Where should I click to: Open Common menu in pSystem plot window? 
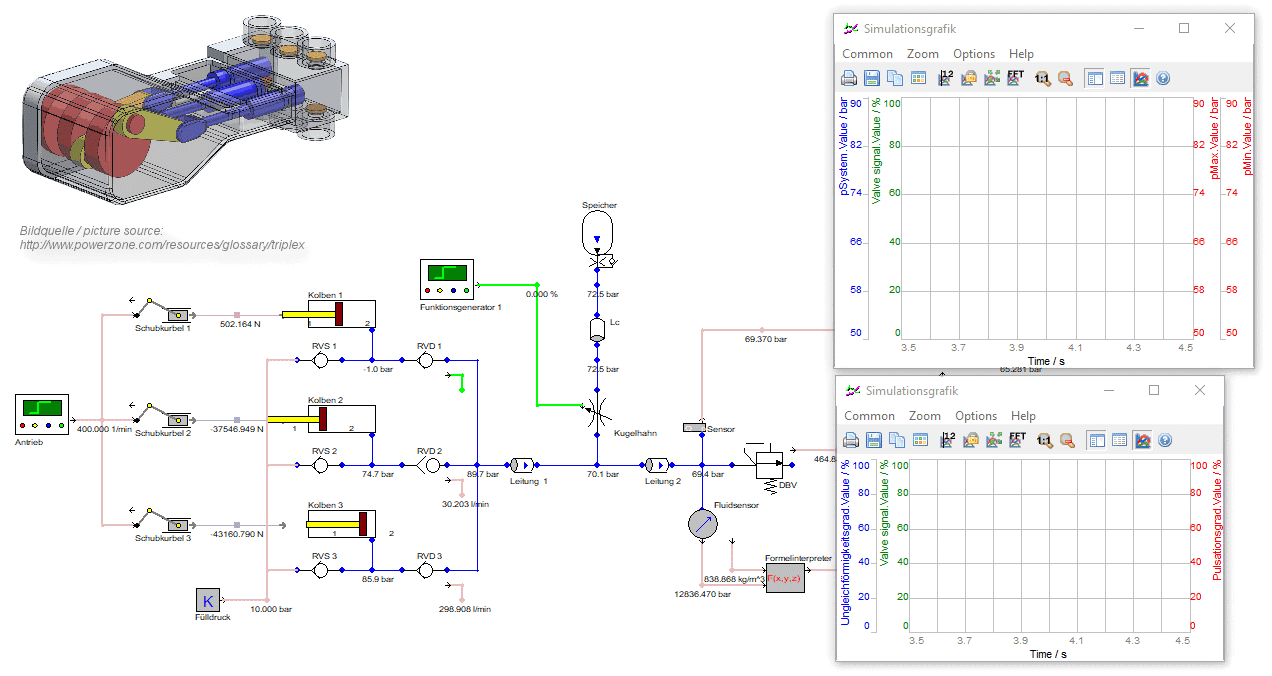click(867, 54)
